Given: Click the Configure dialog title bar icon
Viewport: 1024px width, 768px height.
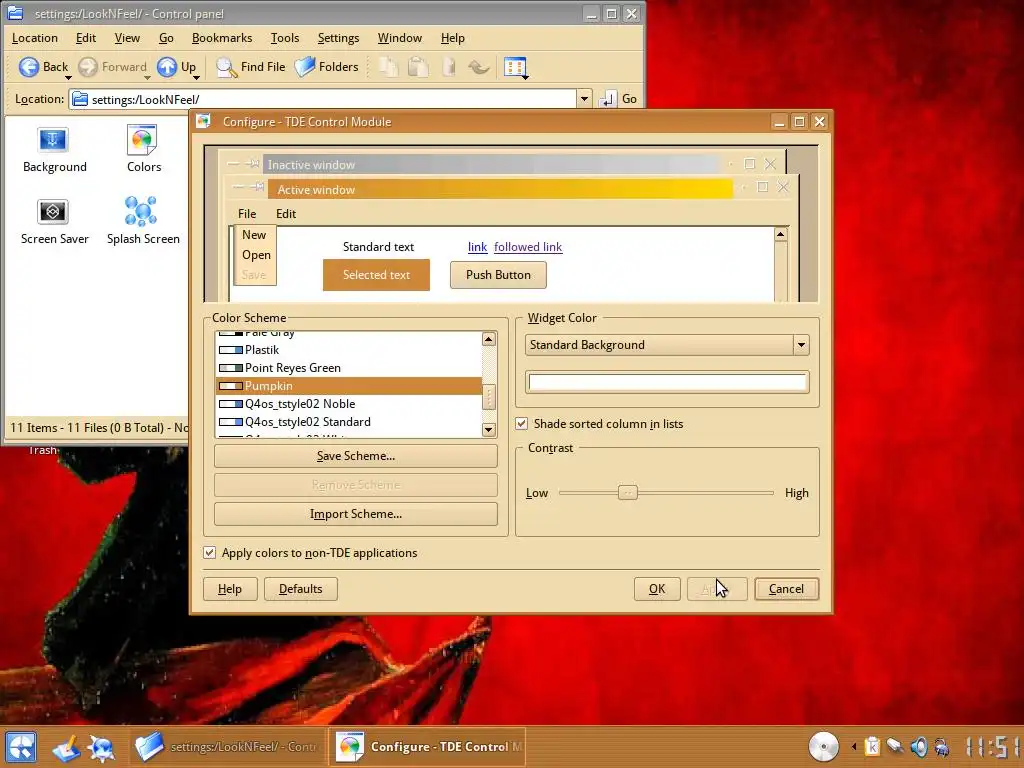Looking at the screenshot, I should tap(204, 121).
